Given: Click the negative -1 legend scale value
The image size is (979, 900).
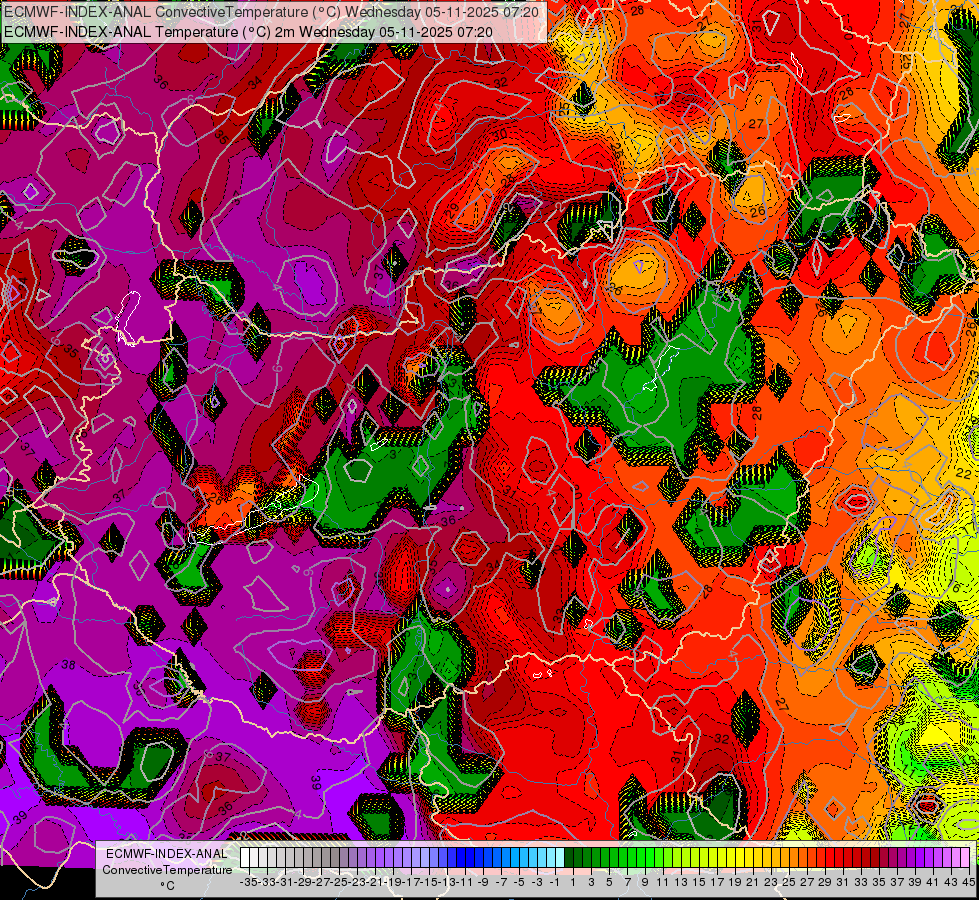Looking at the screenshot, I should [555, 882].
